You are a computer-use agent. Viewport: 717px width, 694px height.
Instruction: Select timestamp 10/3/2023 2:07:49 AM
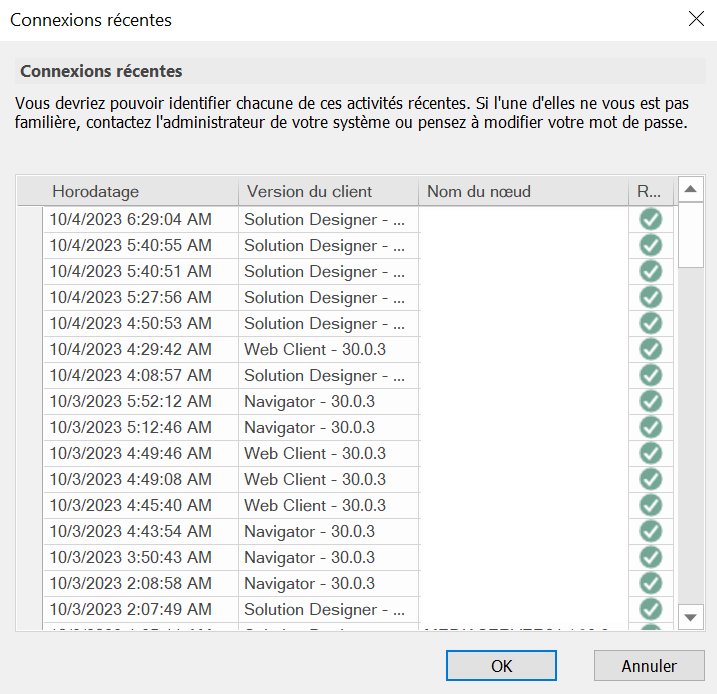[130, 609]
